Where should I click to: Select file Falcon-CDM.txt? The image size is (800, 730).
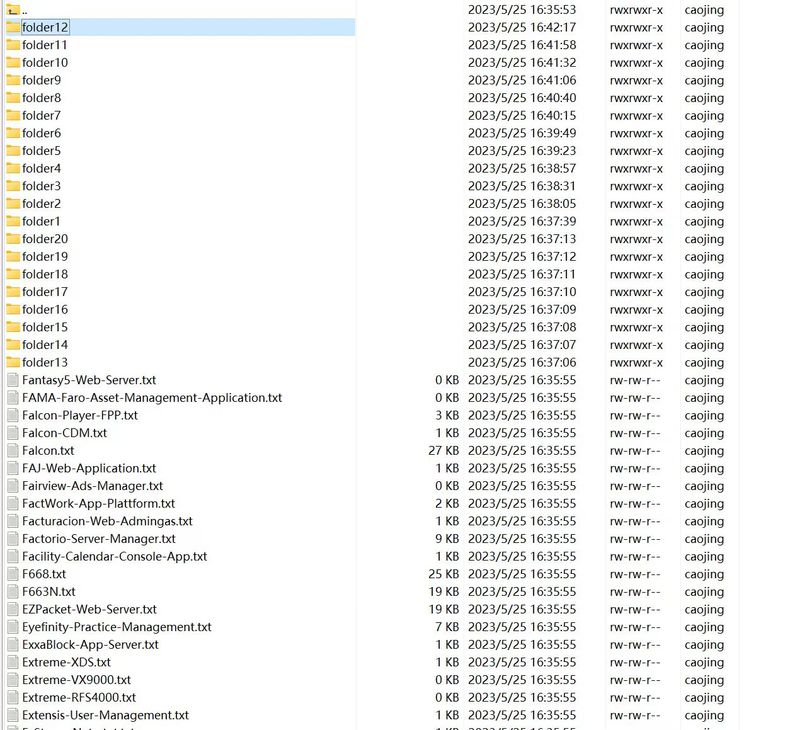pos(64,433)
